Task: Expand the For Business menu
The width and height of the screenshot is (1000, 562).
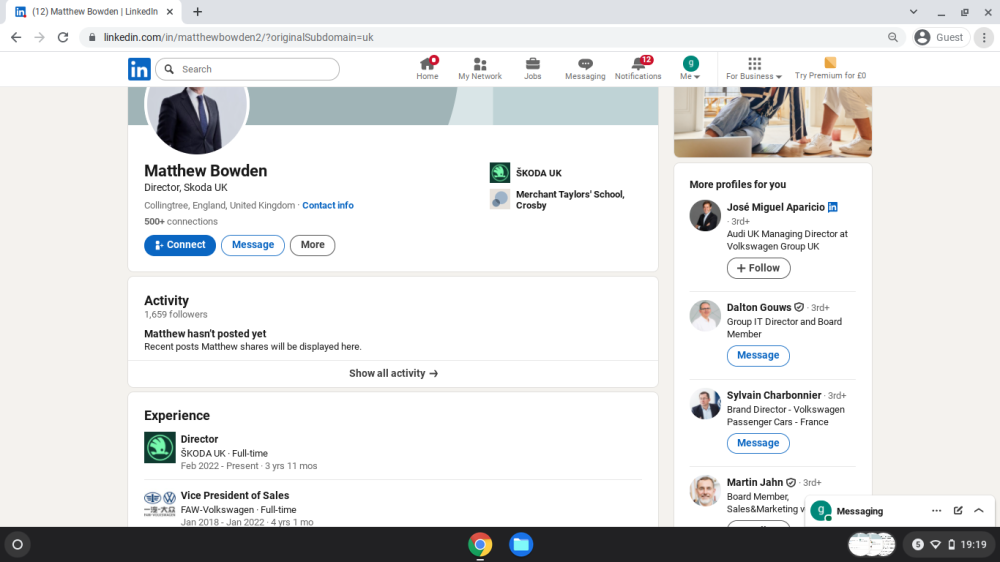Action: coord(754,68)
